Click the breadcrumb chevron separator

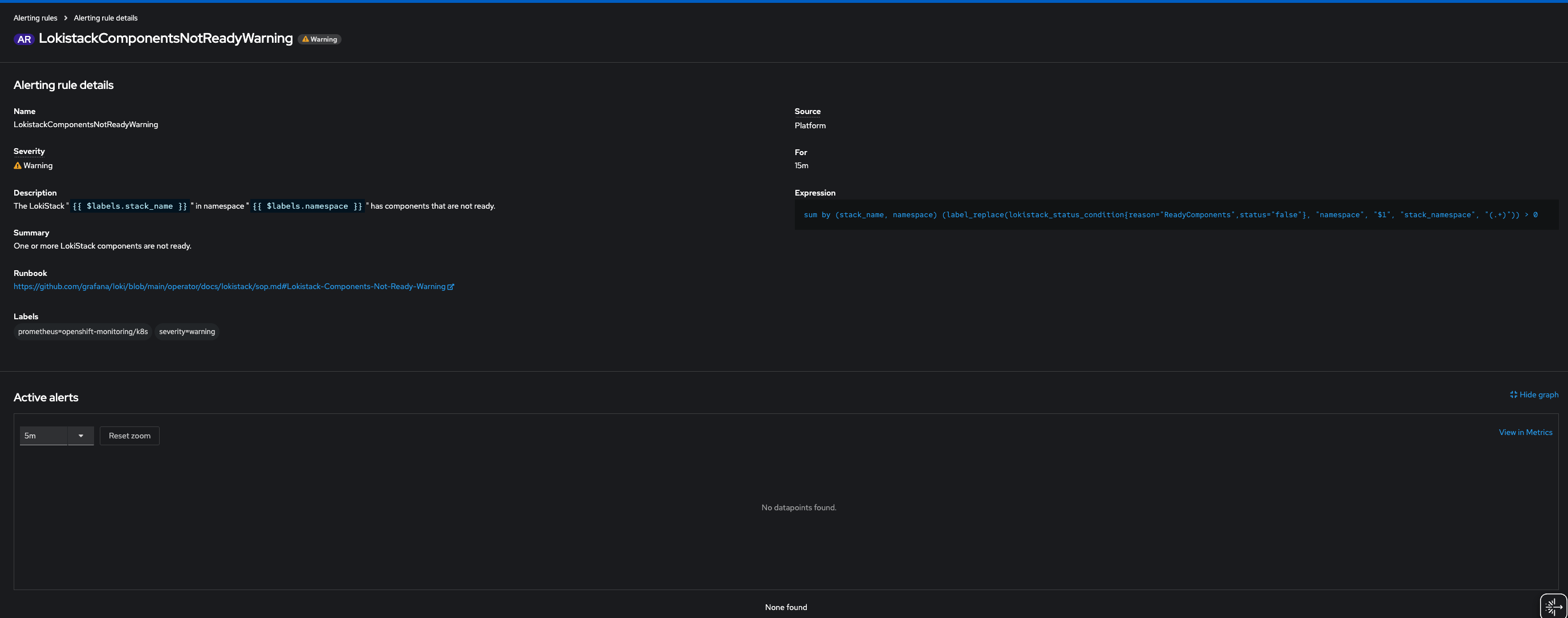point(66,18)
